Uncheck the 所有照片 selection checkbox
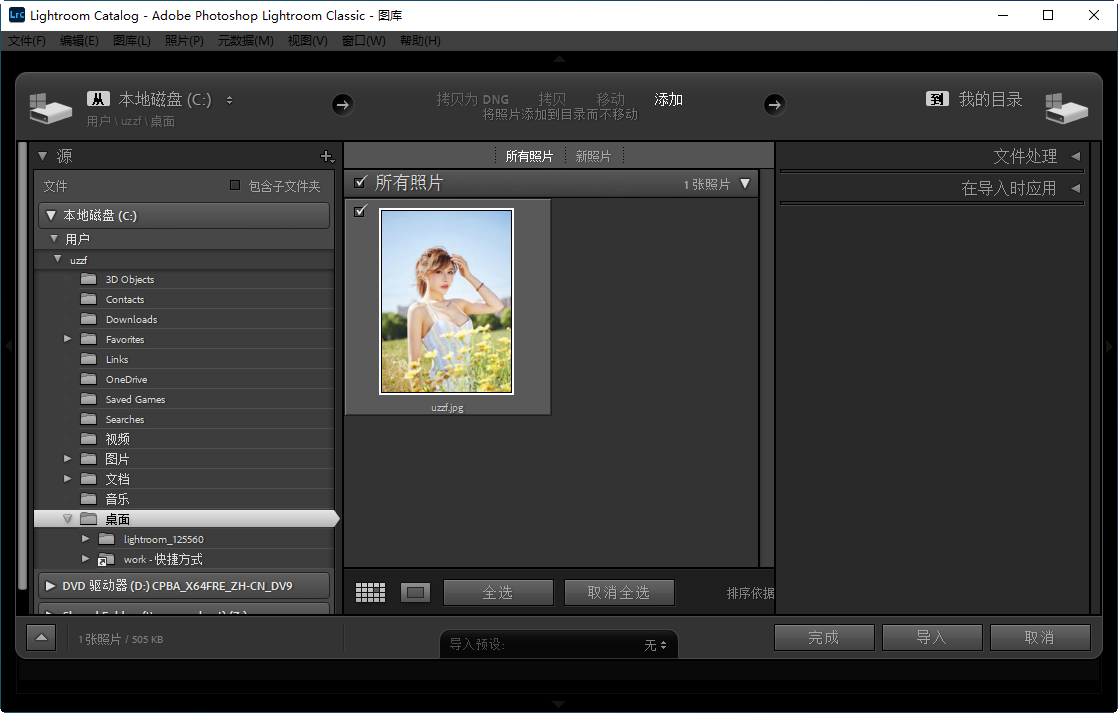This screenshot has width=1118, height=713. [x=360, y=183]
